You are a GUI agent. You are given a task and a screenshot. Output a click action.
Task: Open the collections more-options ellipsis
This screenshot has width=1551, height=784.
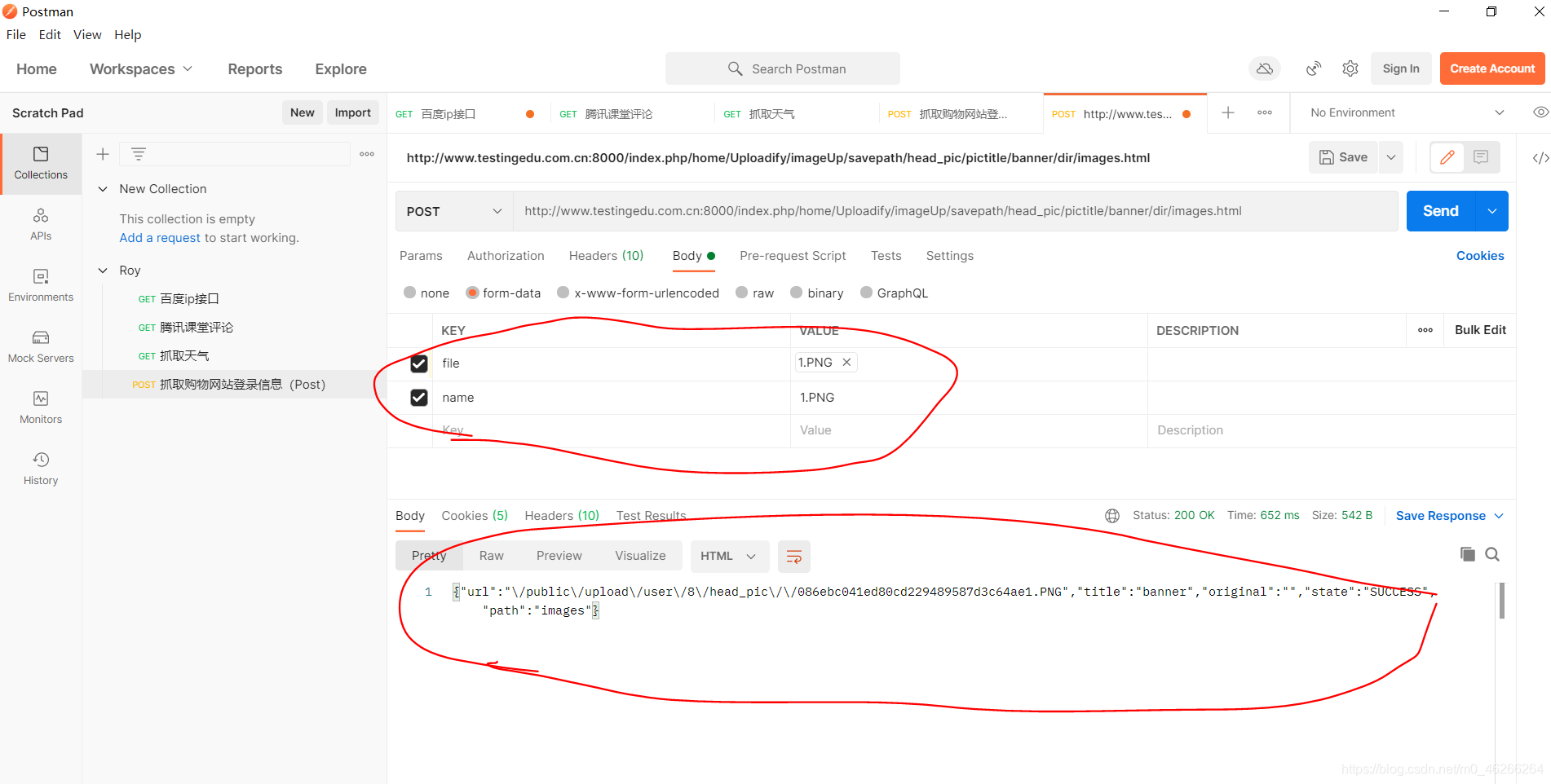tap(367, 154)
